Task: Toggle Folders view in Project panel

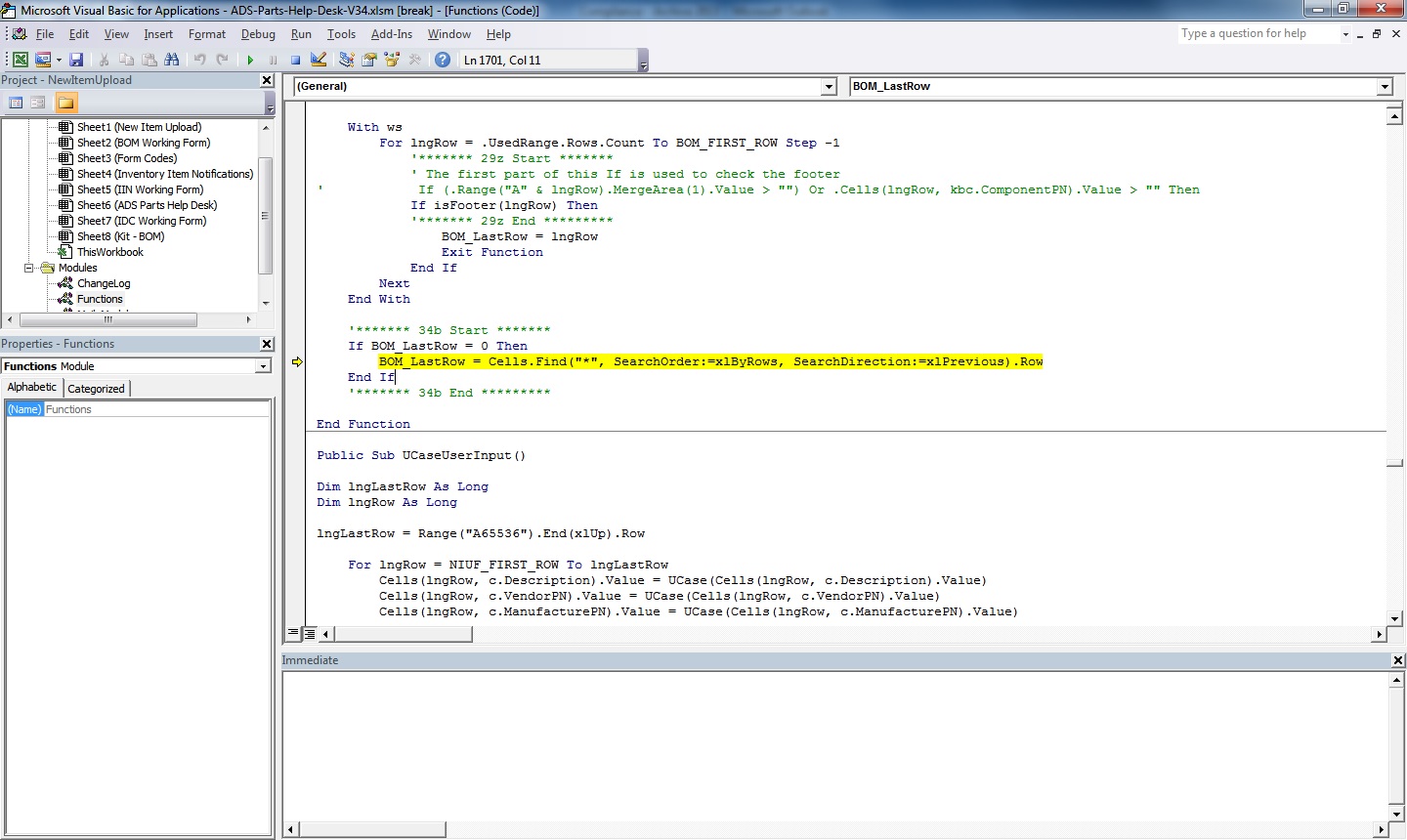Action: point(65,103)
